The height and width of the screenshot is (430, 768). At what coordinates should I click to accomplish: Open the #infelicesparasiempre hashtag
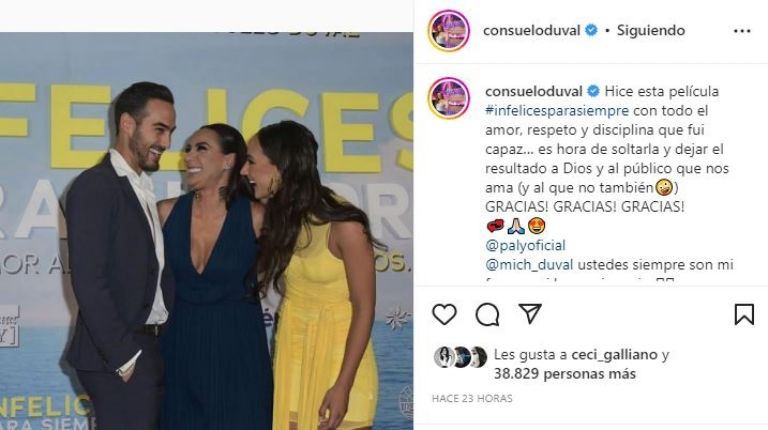coord(557,111)
